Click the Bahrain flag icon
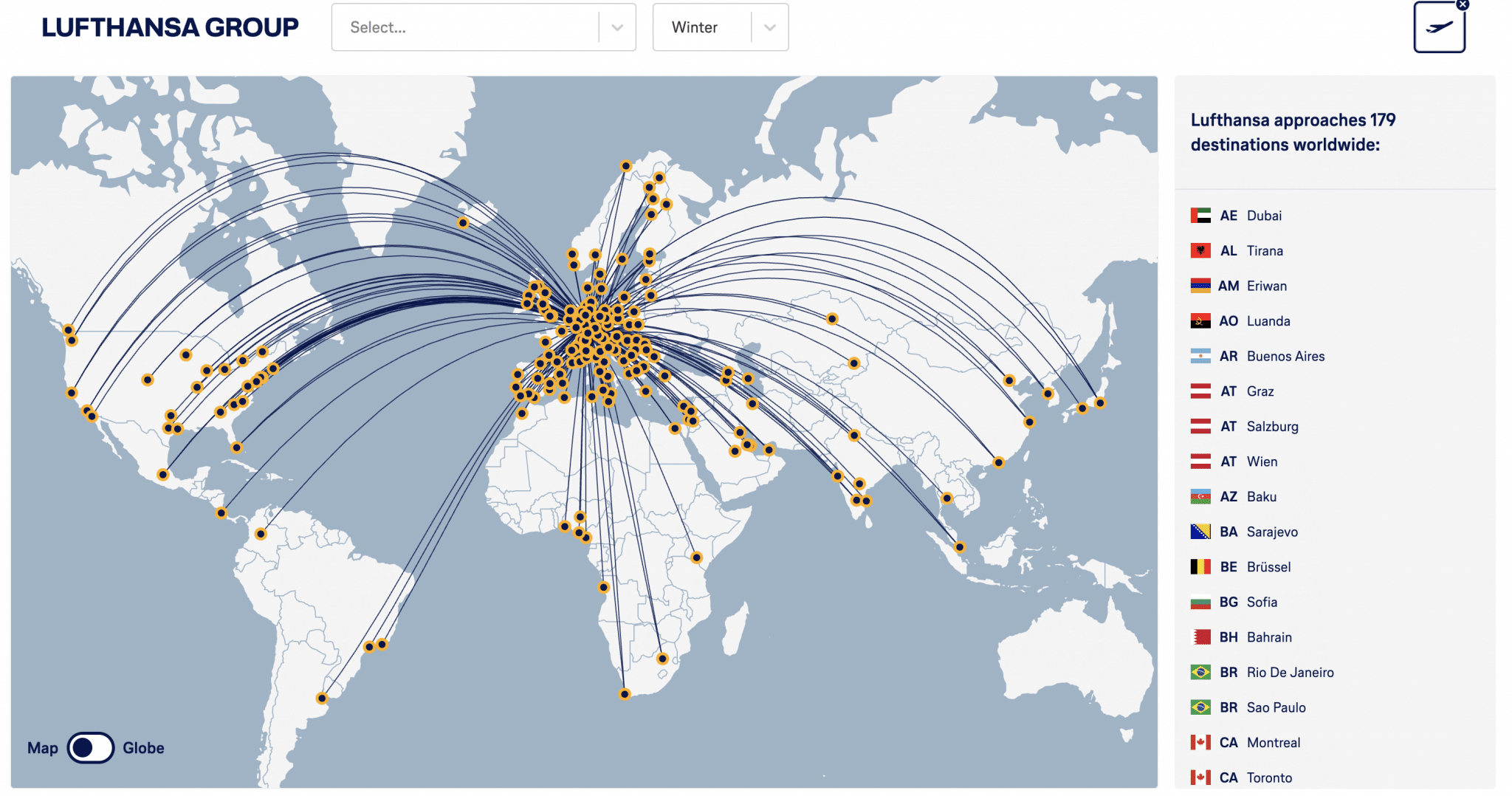 pos(1200,637)
